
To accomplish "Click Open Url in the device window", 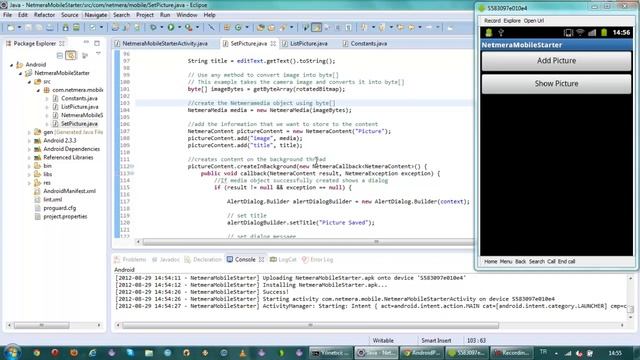I will pos(533,21).
